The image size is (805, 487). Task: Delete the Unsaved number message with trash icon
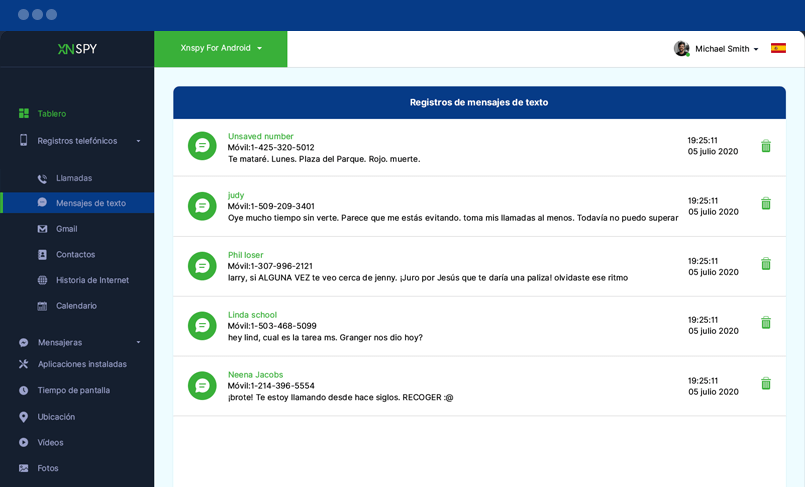pos(766,146)
